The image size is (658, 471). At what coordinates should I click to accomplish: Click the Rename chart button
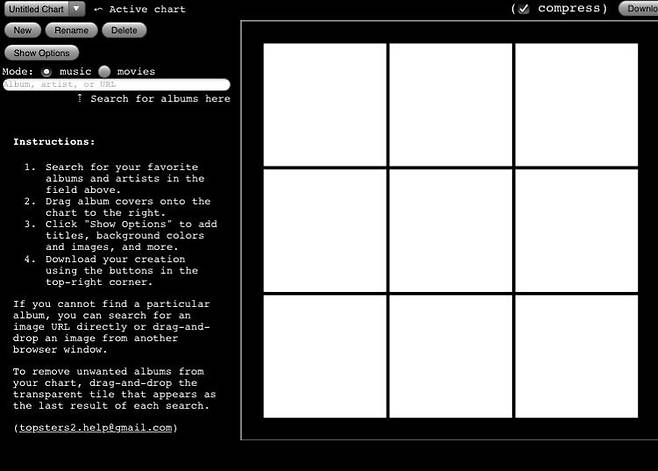[71, 31]
